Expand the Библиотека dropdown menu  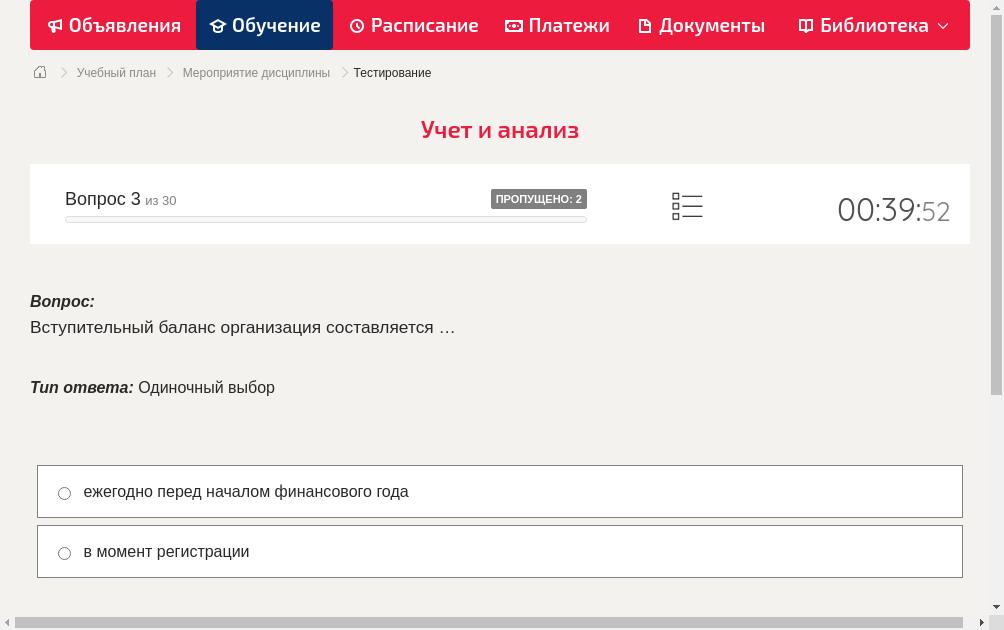pos(944,25)
